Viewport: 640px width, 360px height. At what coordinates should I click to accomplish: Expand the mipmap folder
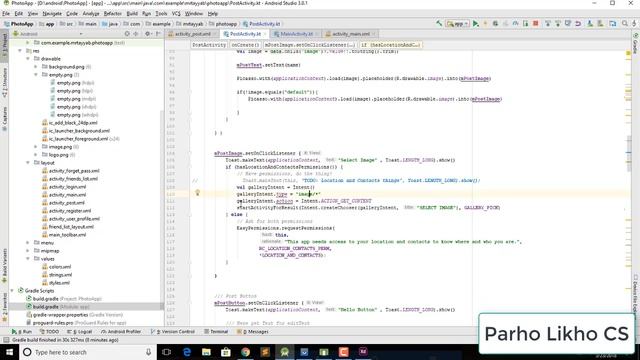28,251
